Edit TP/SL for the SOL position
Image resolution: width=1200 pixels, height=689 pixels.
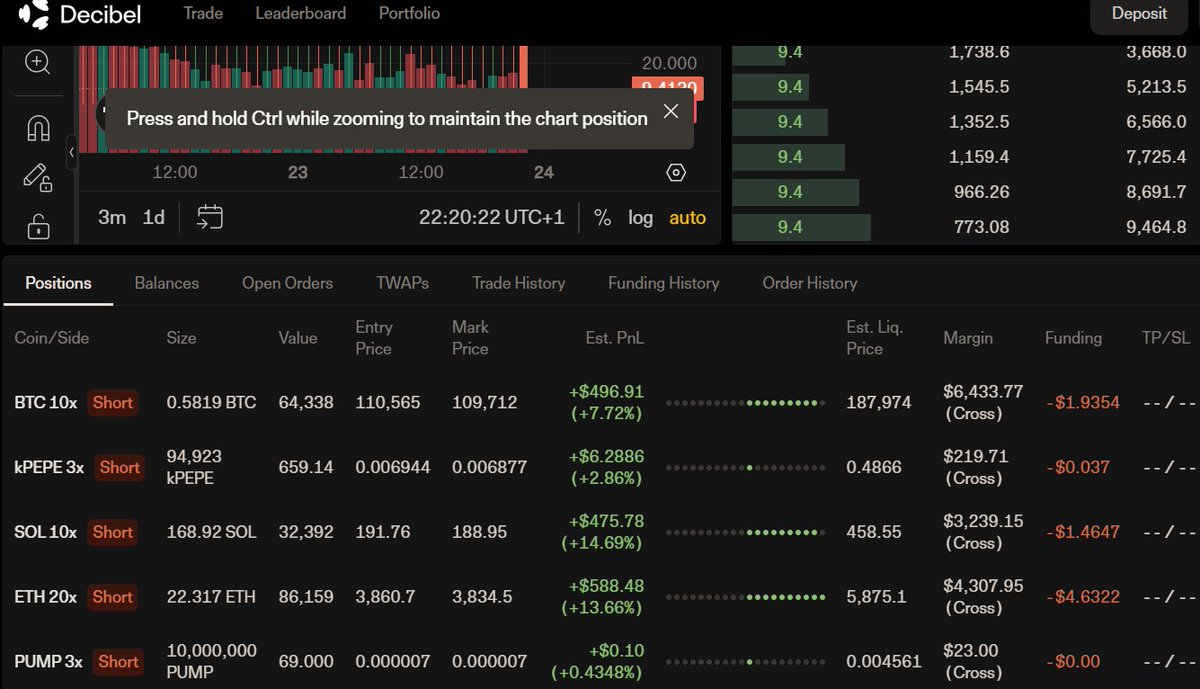(1169, 532)
